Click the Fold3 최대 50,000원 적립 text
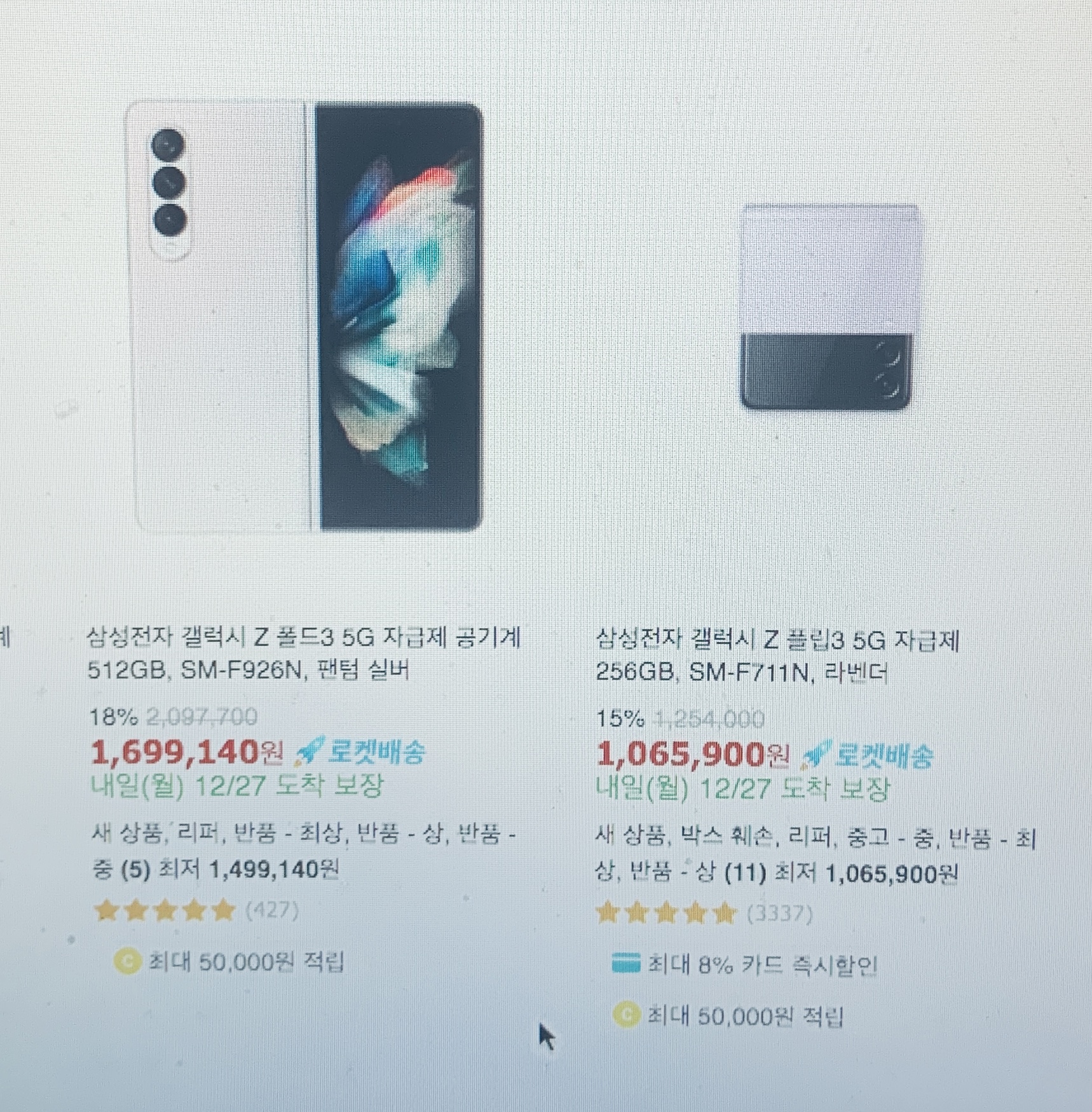The width and height of the screenshot is (1092, 1112). click(246, 962)
